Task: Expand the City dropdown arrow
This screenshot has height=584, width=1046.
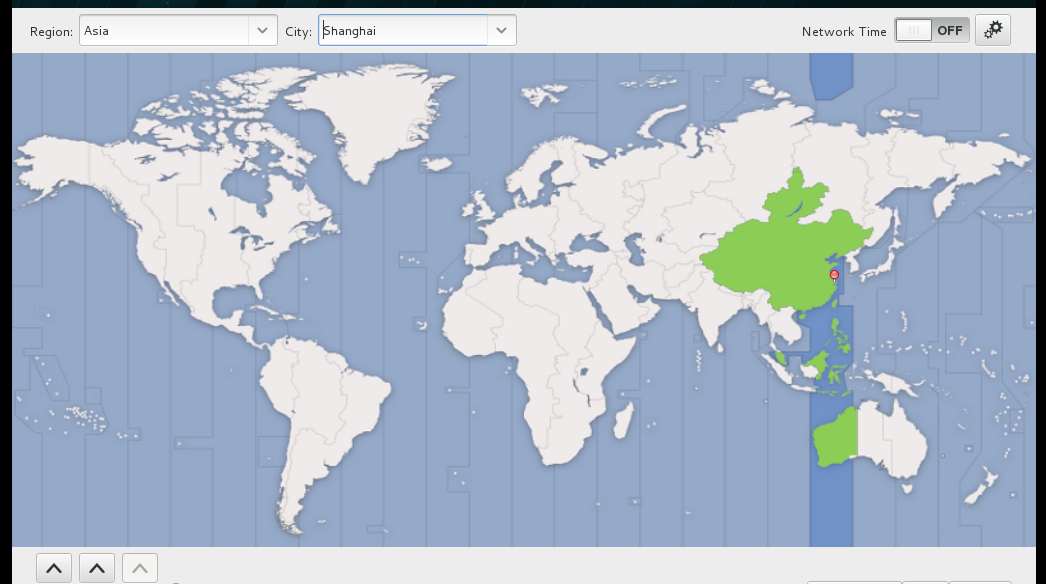Action: [x=502, y=31]
